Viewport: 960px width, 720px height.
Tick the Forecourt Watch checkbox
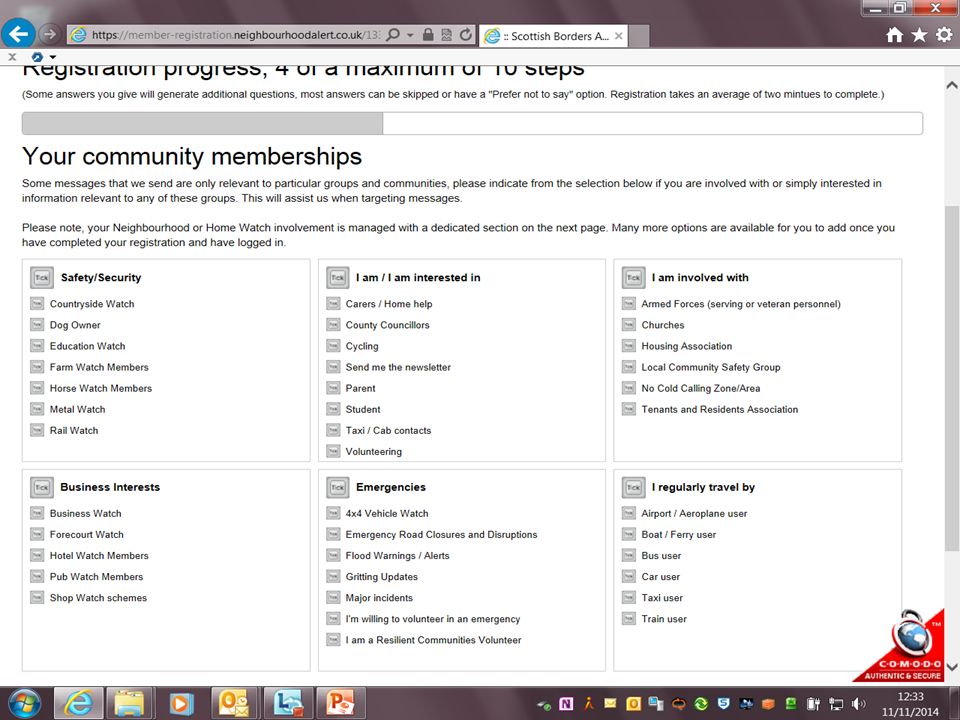(x=37, y=534)
